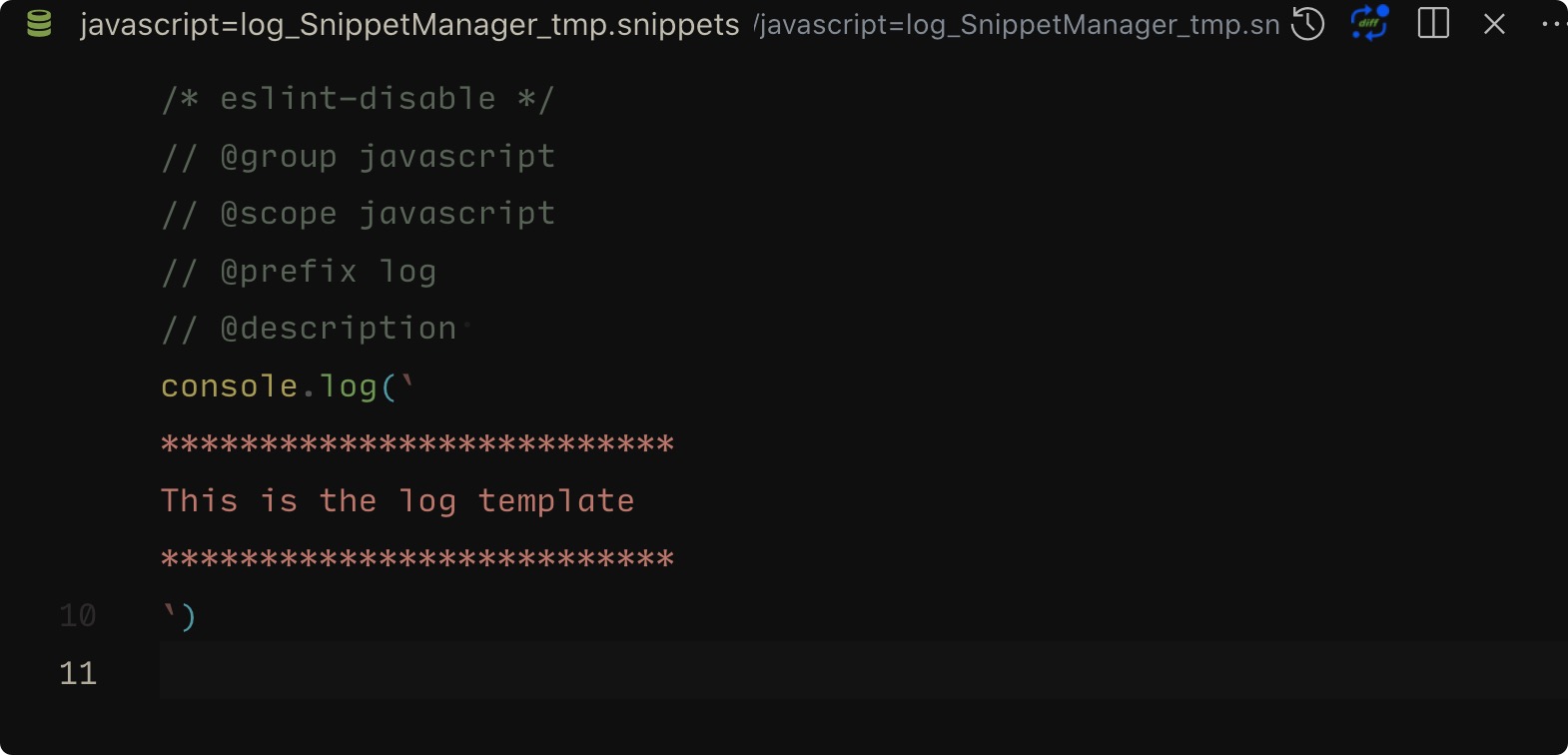The image size is (1568, 755).
Task: Click the console.log( code line
Action: point(288,386)
